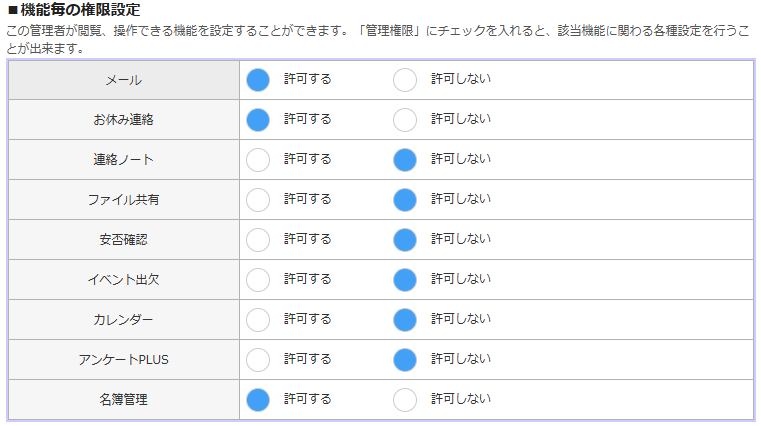Screen dimensions: 761x426
Task: Deny 名簿管理 with 許可しない
Action: pos(405,400)
